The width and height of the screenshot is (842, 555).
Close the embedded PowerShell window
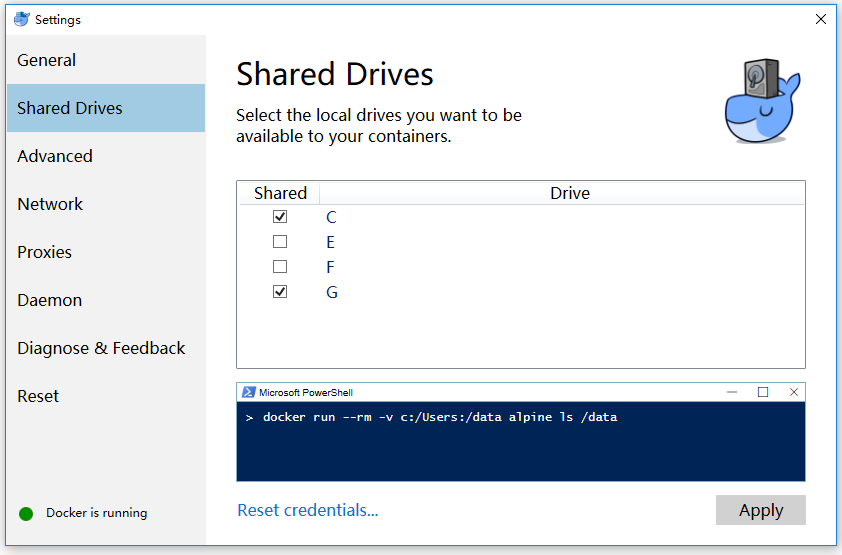(x=794, y=392)
